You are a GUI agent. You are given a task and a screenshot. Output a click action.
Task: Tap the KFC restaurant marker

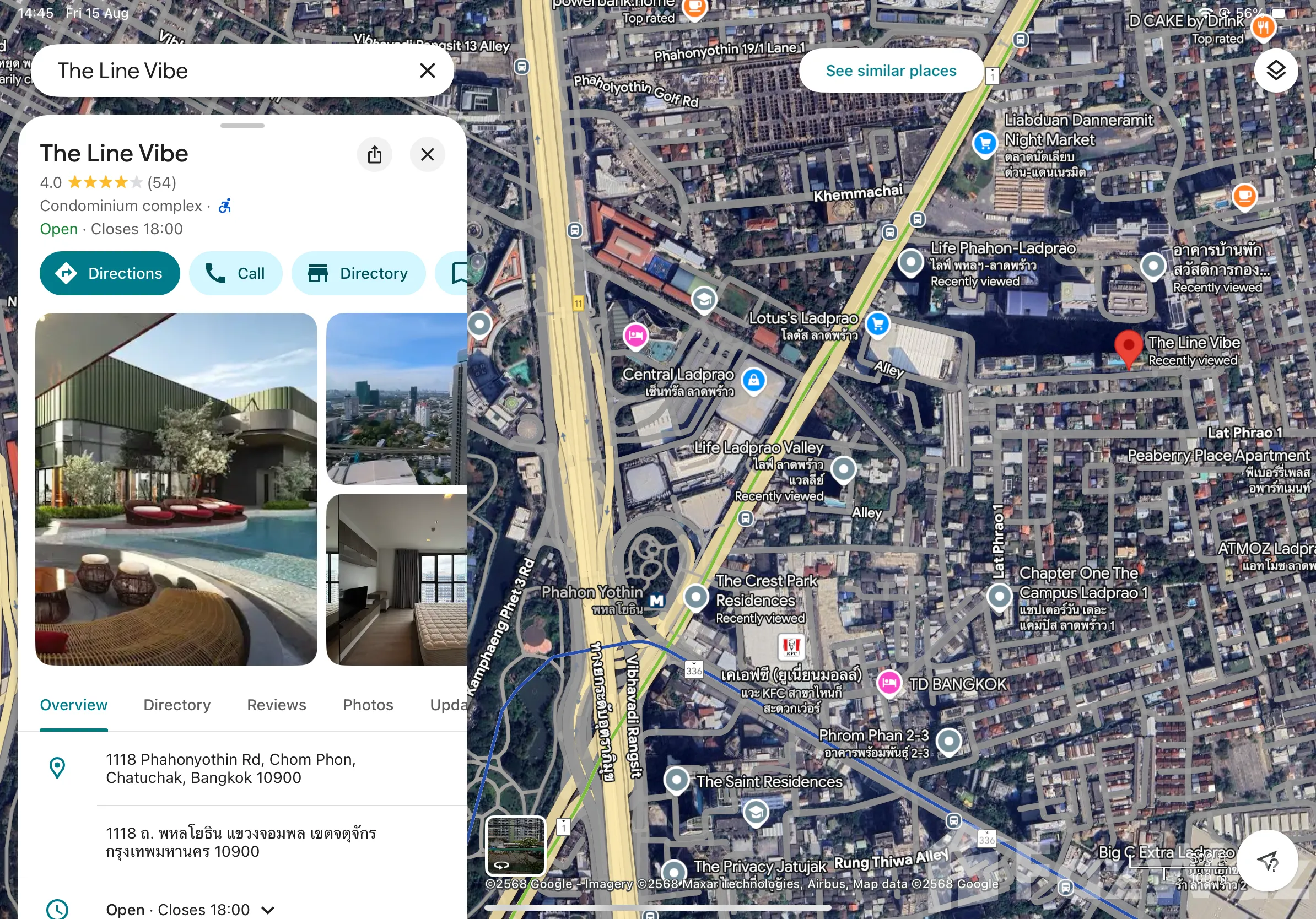click(x=791, y=646)
